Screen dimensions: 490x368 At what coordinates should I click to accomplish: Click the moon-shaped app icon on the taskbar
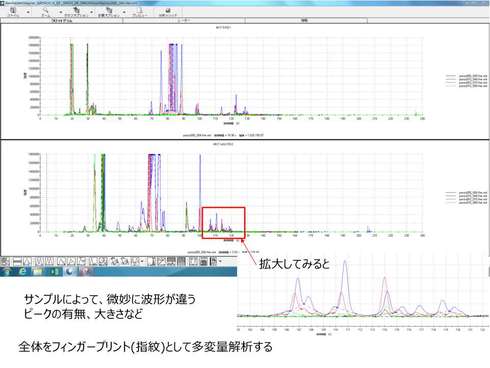[69, 271]
